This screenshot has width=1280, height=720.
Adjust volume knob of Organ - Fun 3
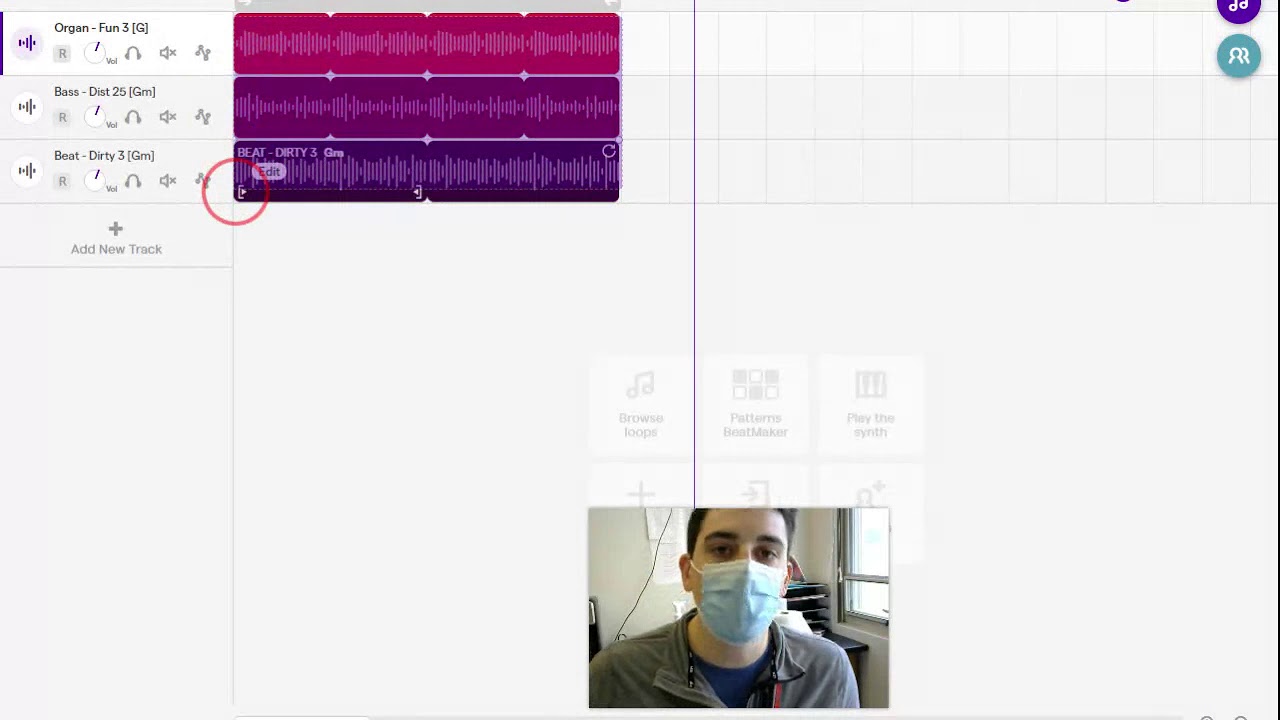[96, 52]
